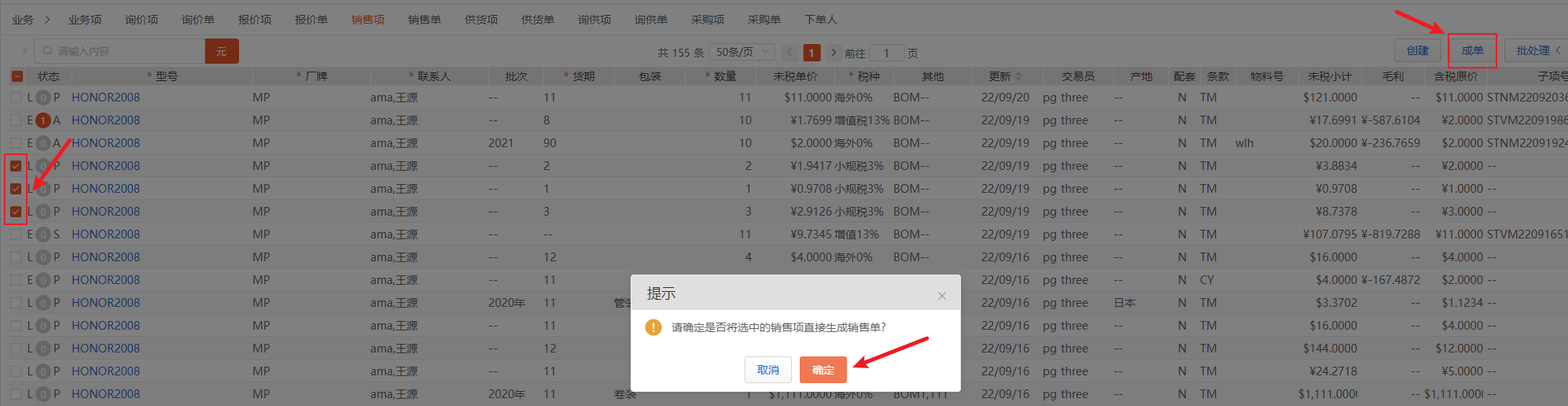Open the 报价项 tab
1568x406 pixels.
point(254,20)
